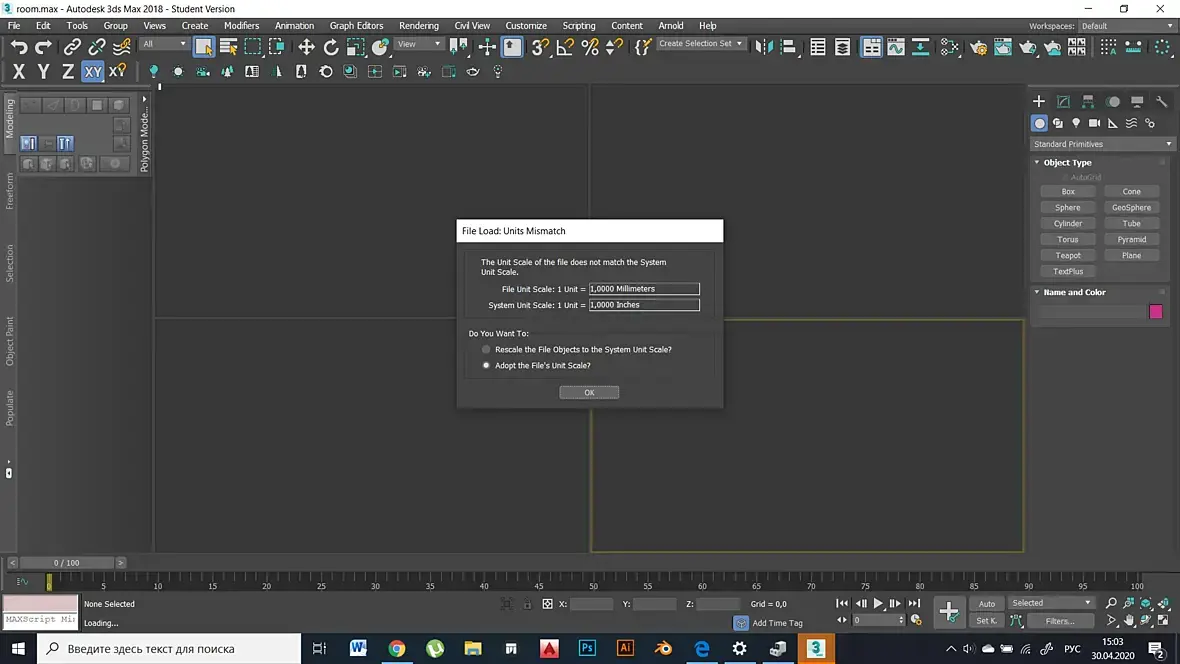Open the Utilities wrench panel

(1161, 102)
